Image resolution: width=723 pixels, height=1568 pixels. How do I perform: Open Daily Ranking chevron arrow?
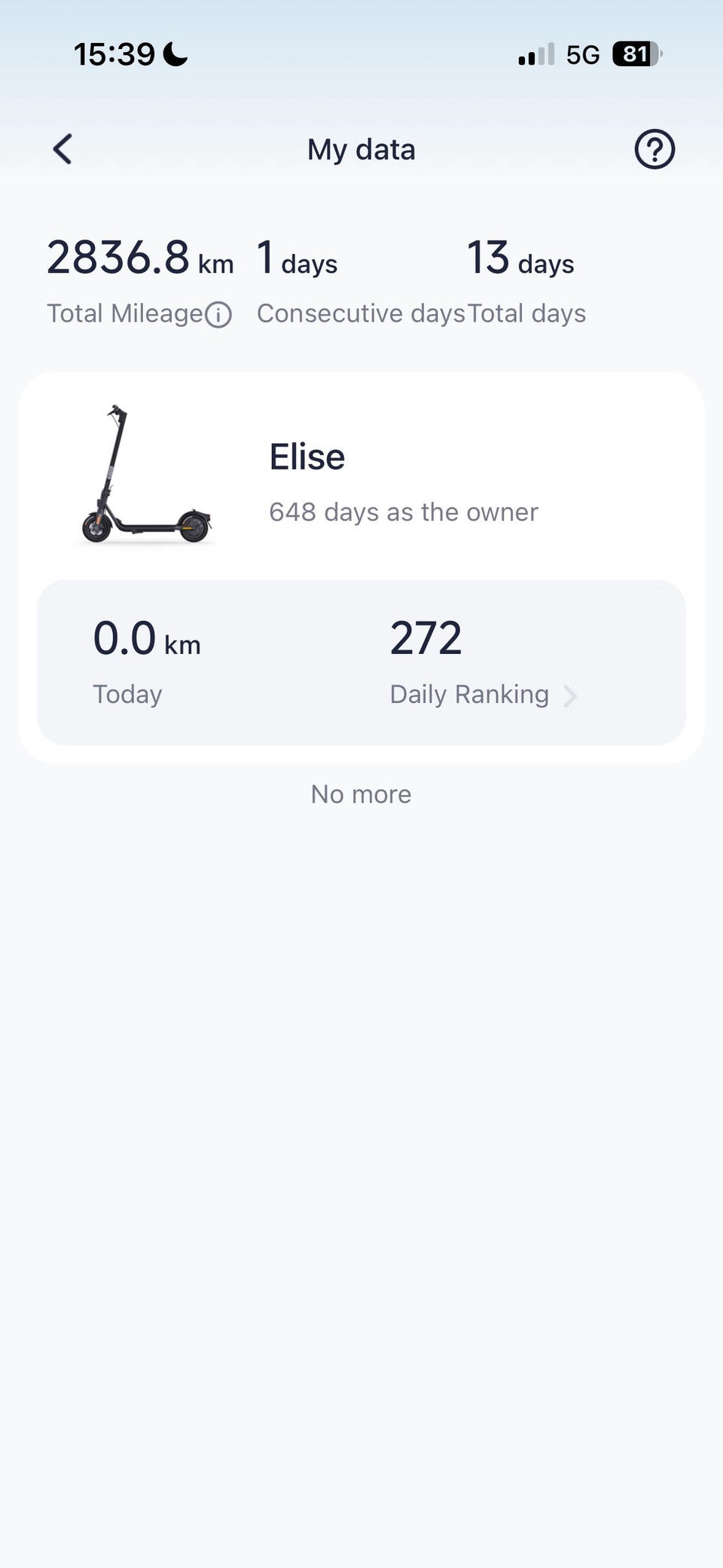(570, 695)
